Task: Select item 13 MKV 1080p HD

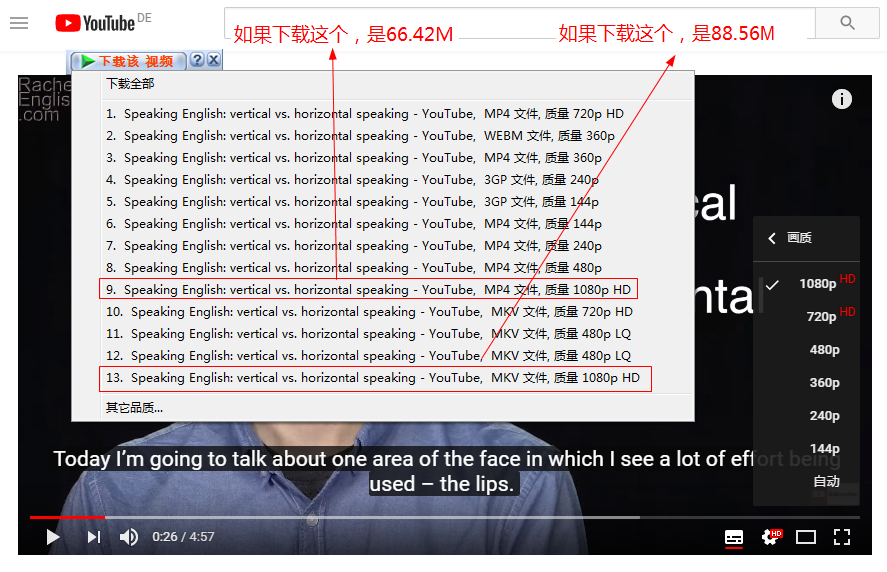Action: click(x=375, y=379)
